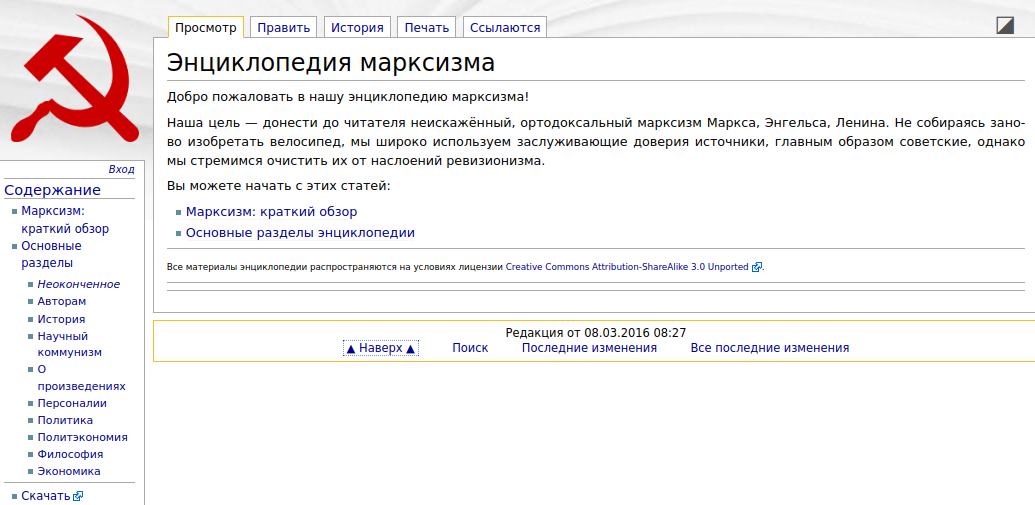Image resolution: width=1035 pixels, height=505 pixels.
Task: Open the Поиск search link
Action: pos(470,348)
